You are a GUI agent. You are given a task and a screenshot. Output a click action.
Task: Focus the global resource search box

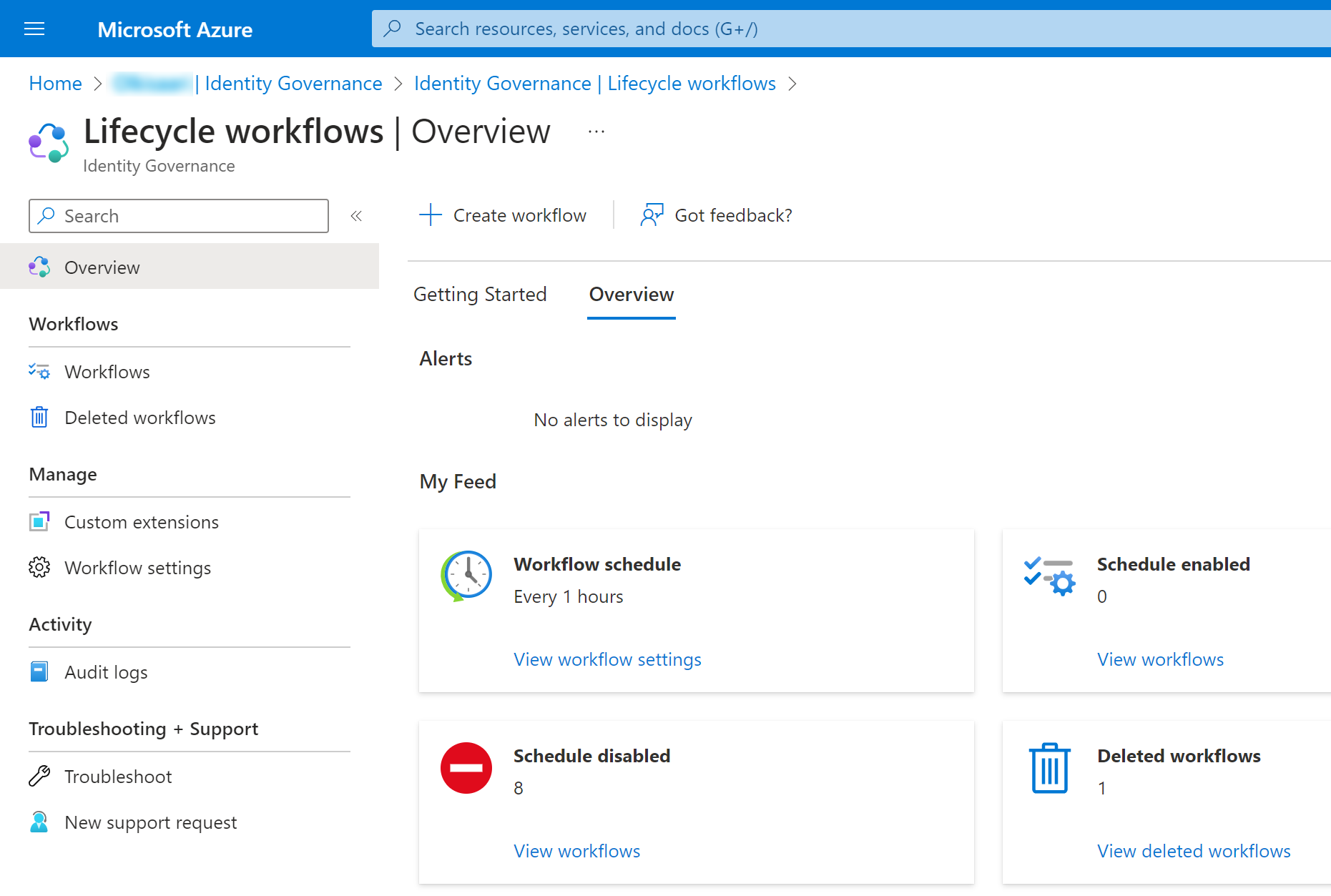click(851, 29)
